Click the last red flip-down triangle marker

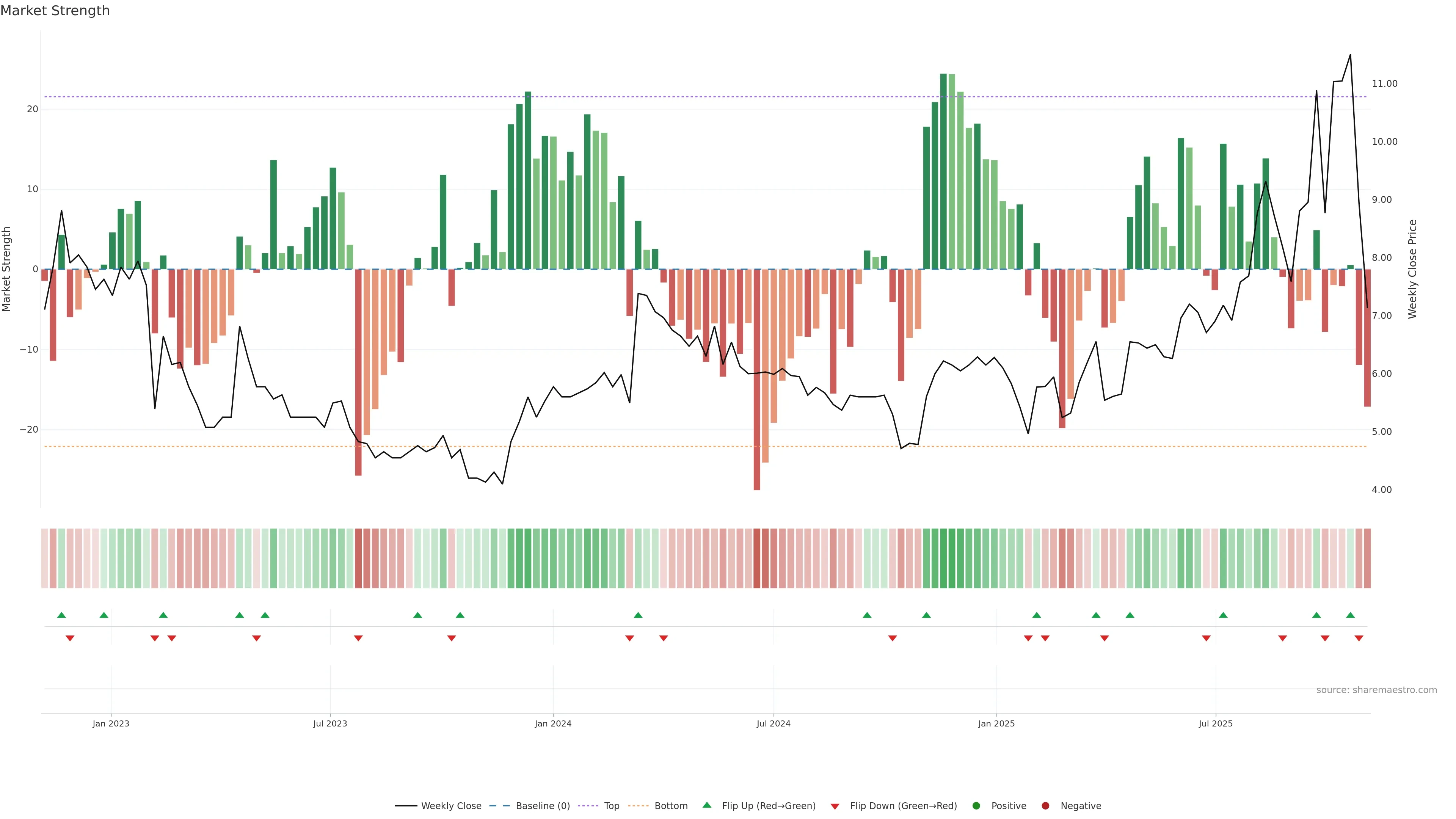click(x=1359, y=638)
